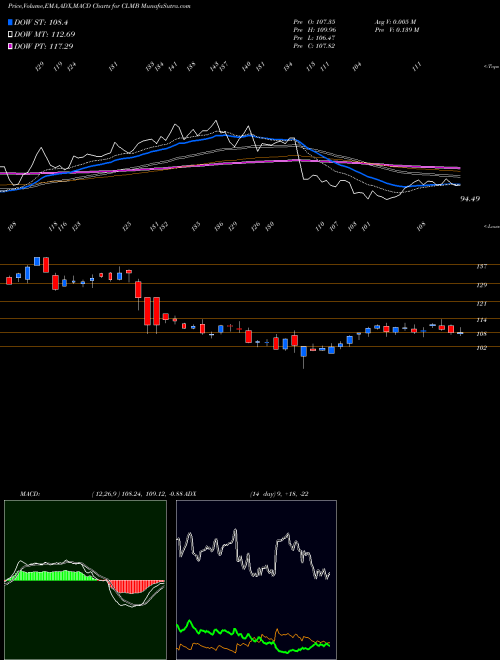Click the '<Lows' marker label
The width and height of the screenshot is (500, 660).
[491, 226]
